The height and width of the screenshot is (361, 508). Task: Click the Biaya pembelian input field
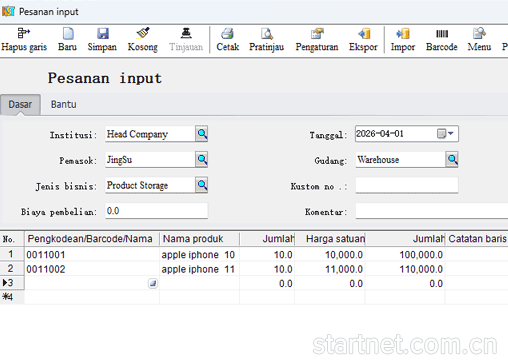156,211
